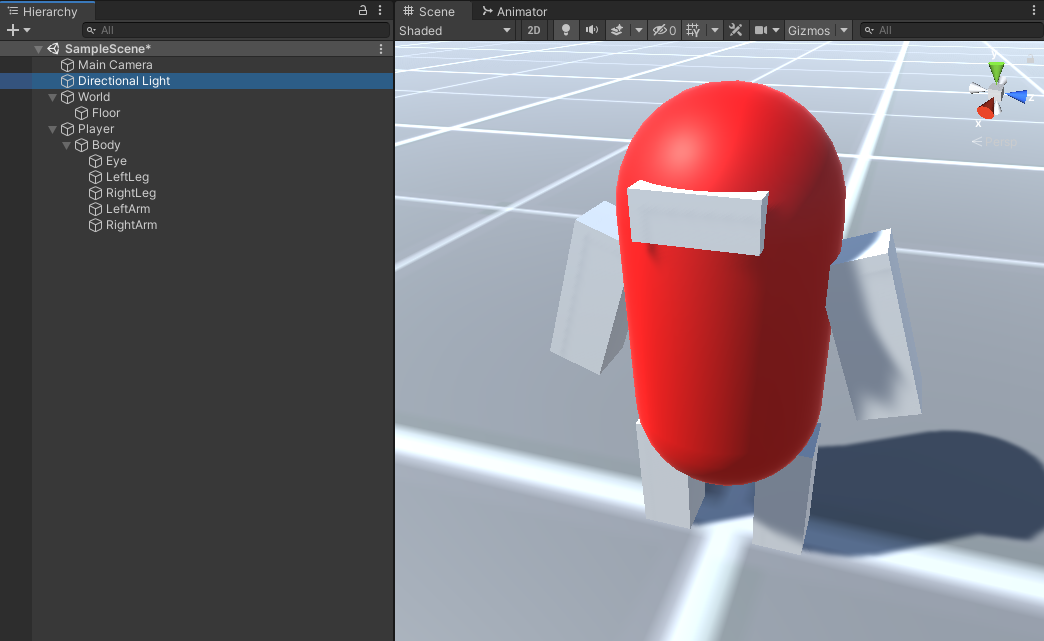Viewport: 1044px width, 641px height.
Task: Open the create object dropdown arrow
Action: pyautogui.click(x=27, y=30)
